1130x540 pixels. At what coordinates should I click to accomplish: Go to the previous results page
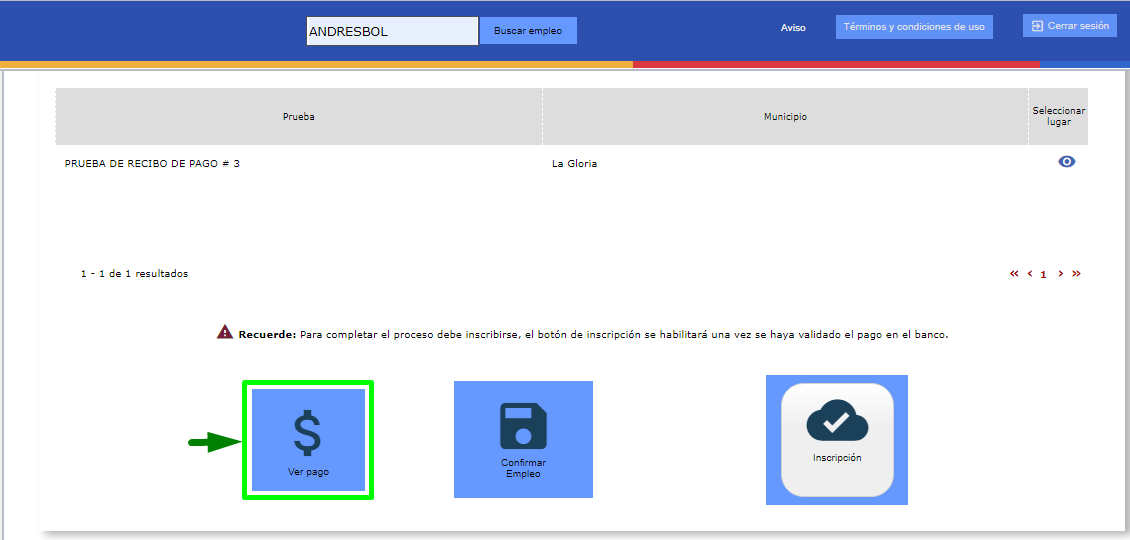point(1030,273)
